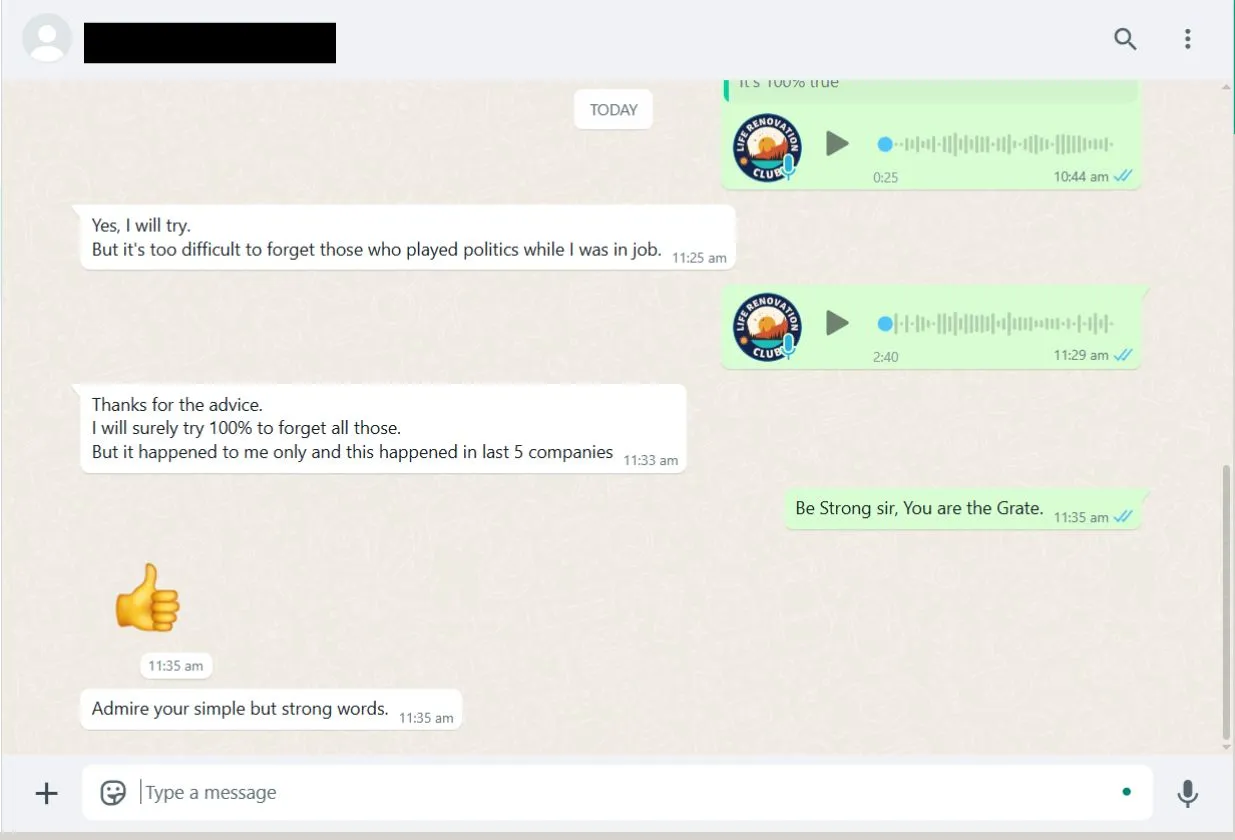1235x840 pixels.
Task: Seek the 0:25 voice message waveform
Action: [x=996, y=144]
